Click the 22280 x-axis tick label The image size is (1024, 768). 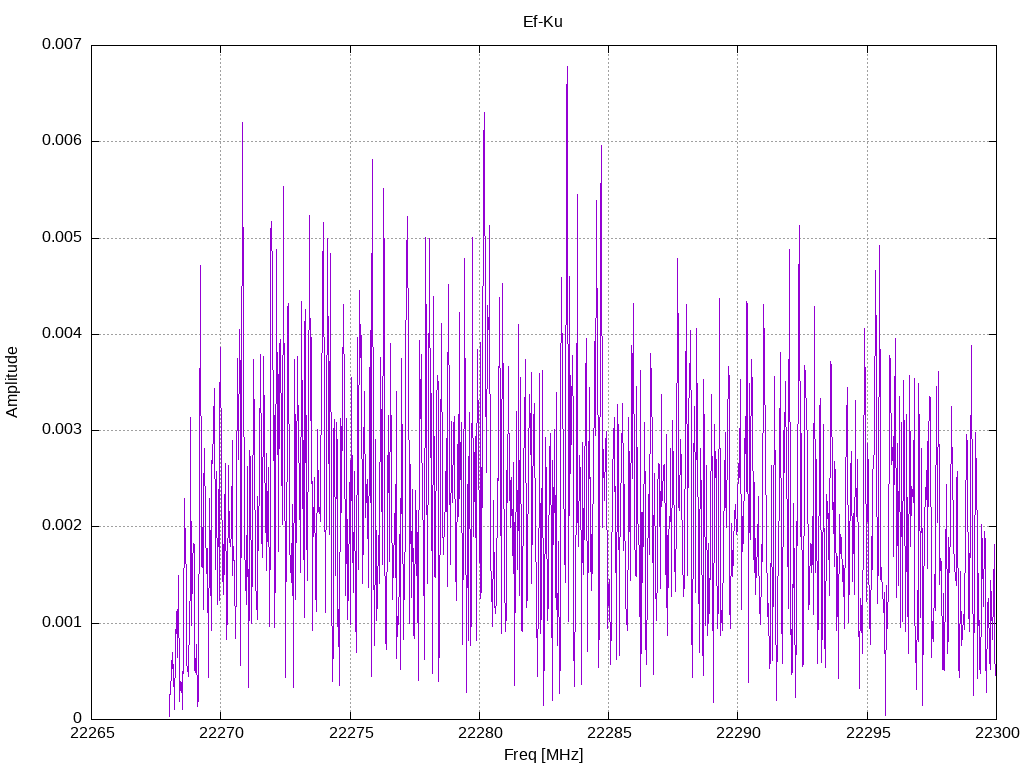pyautogui.click(x=479, y=733)
